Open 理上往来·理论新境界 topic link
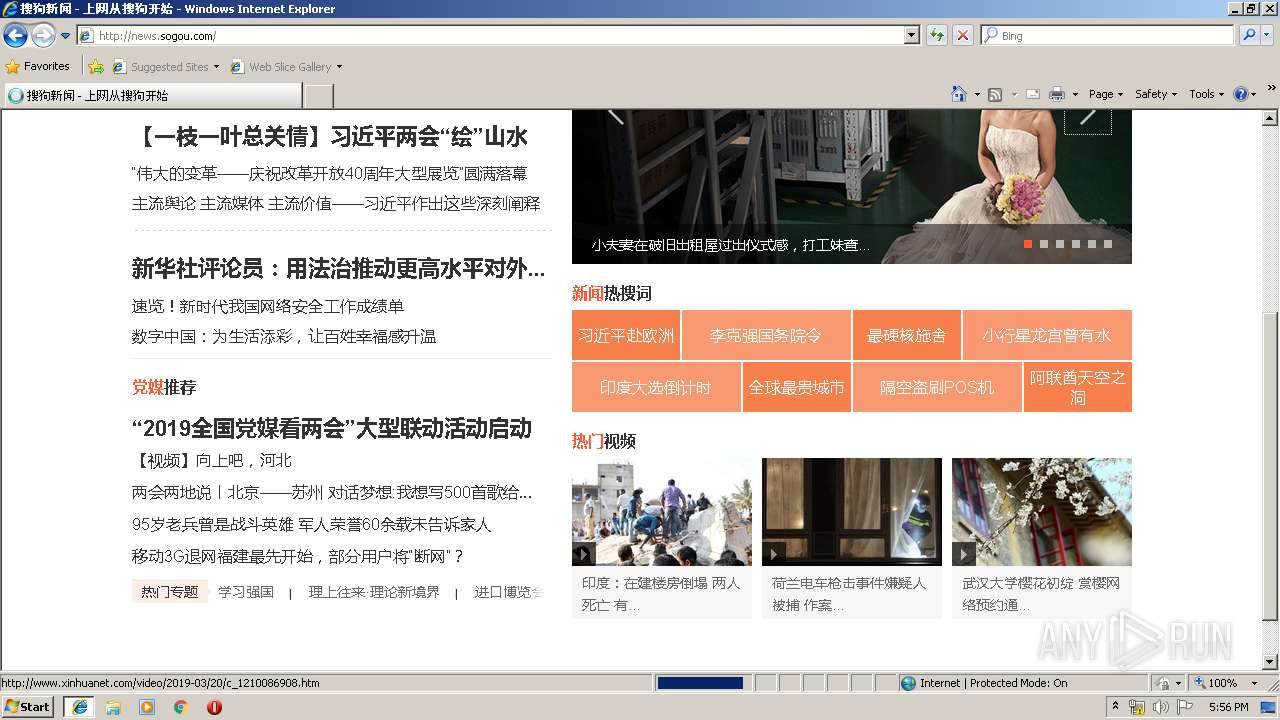1280x720 pixels. (374, 592)
